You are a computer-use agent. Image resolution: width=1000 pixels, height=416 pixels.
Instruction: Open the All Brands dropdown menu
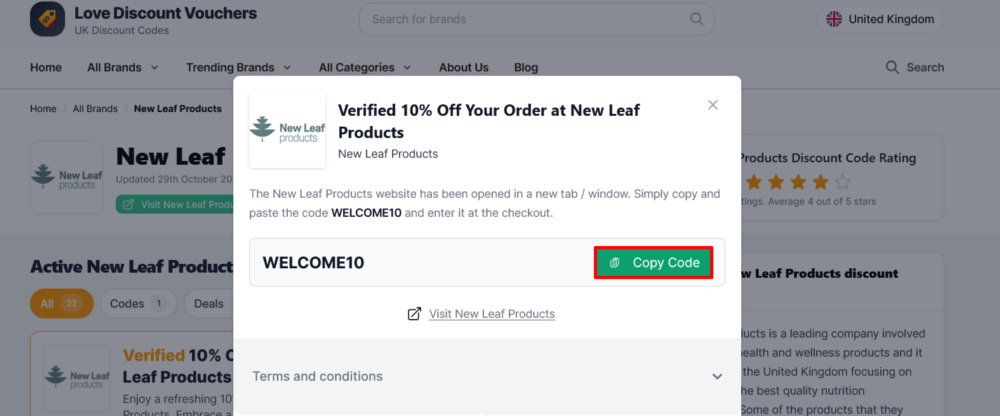[122, 67]
